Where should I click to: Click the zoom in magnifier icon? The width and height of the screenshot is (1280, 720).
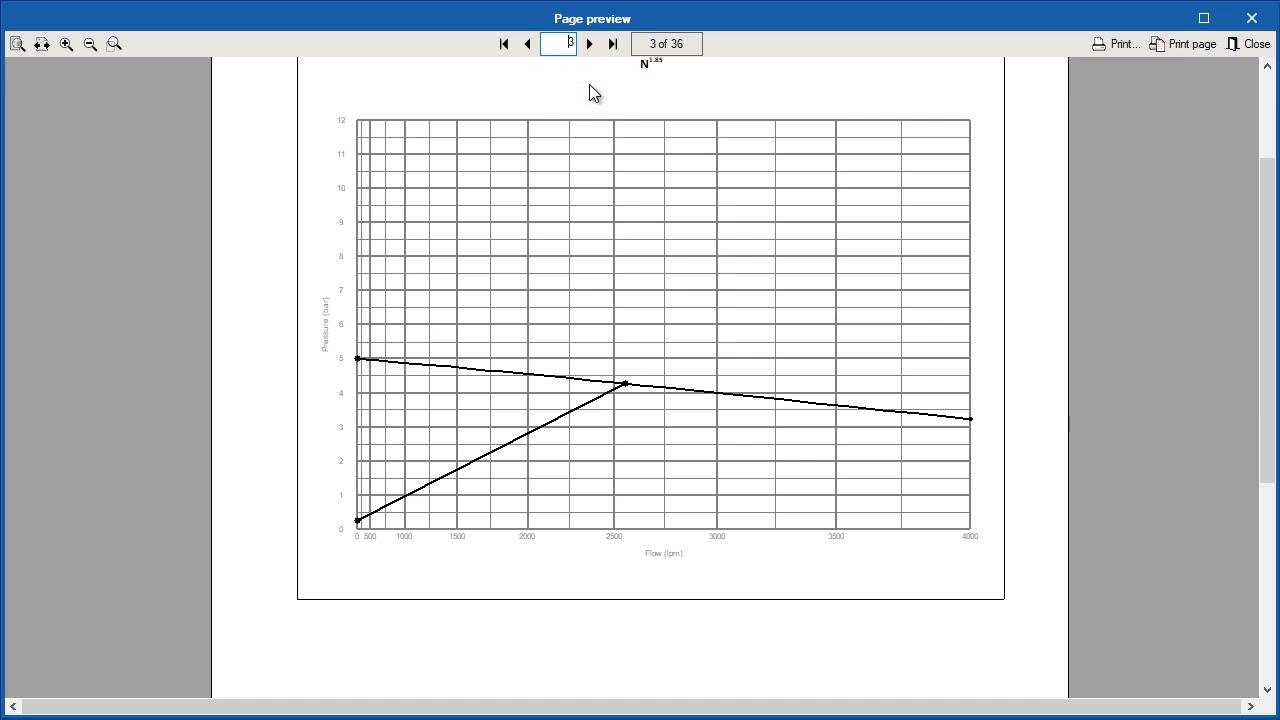(x=66, y=44)
